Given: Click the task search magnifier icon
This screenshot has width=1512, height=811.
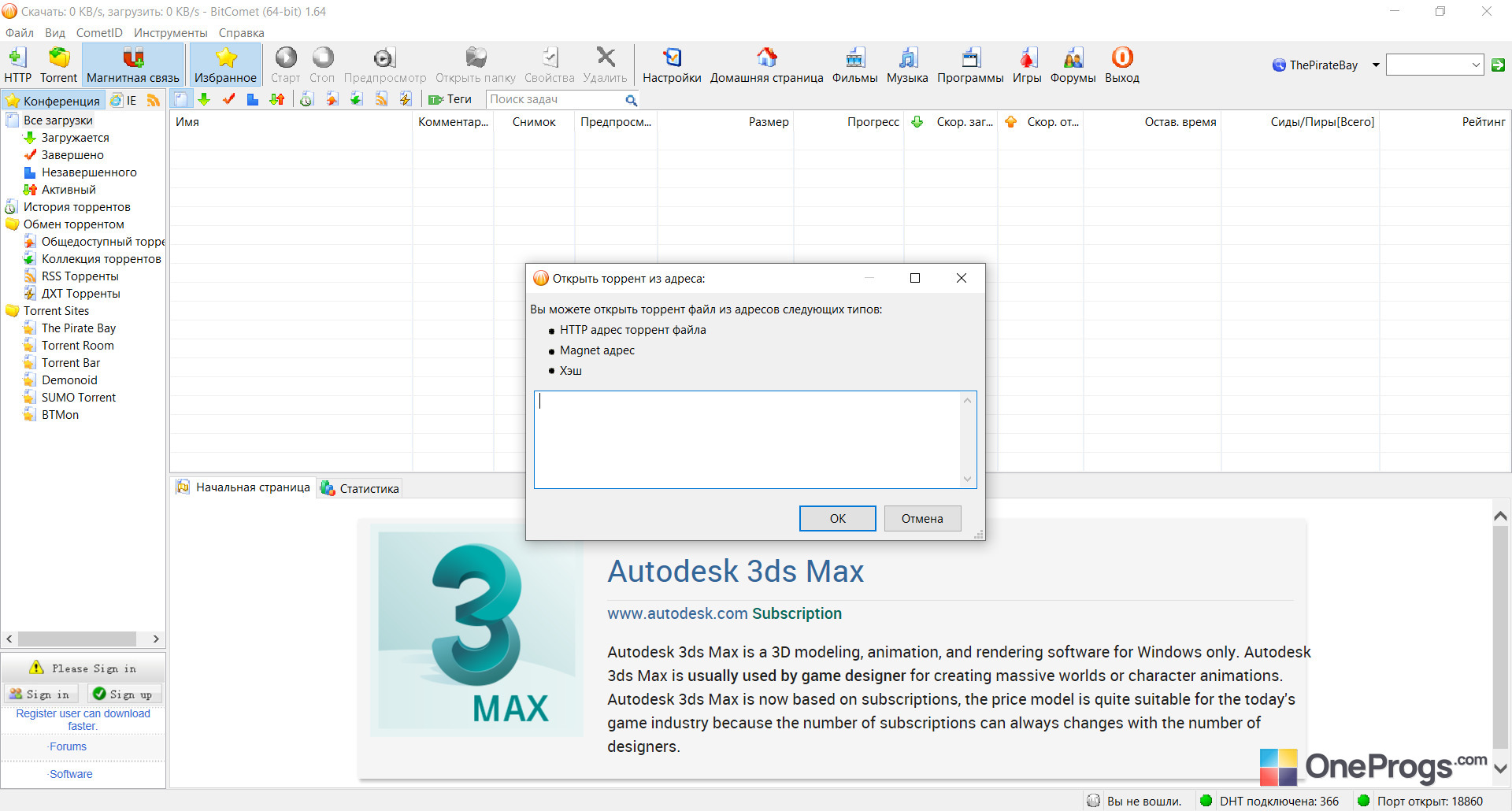Looking at the screenshot, I should 631,100.
